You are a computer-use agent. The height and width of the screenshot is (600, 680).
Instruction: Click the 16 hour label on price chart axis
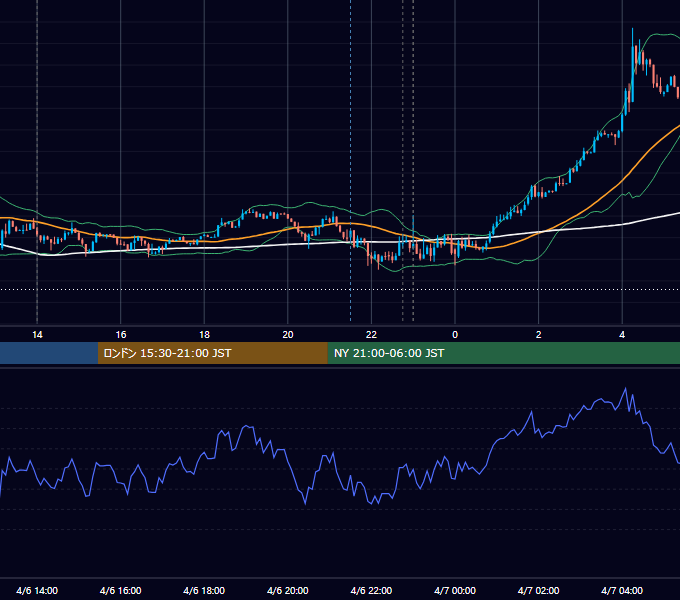[x=121, y=335]
